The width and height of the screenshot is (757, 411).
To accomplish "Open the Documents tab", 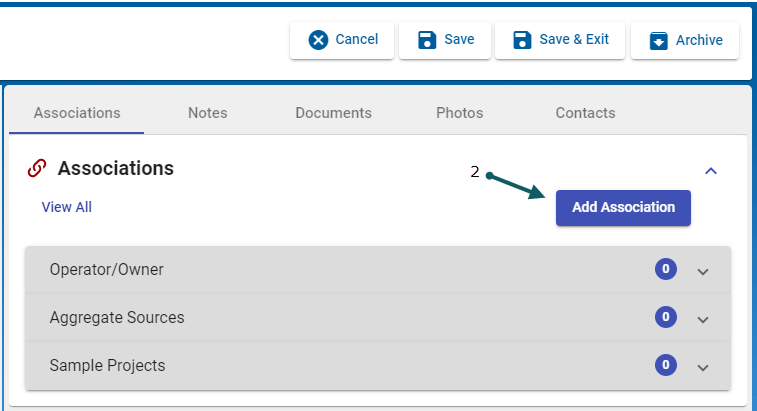I will click(333, 113).
